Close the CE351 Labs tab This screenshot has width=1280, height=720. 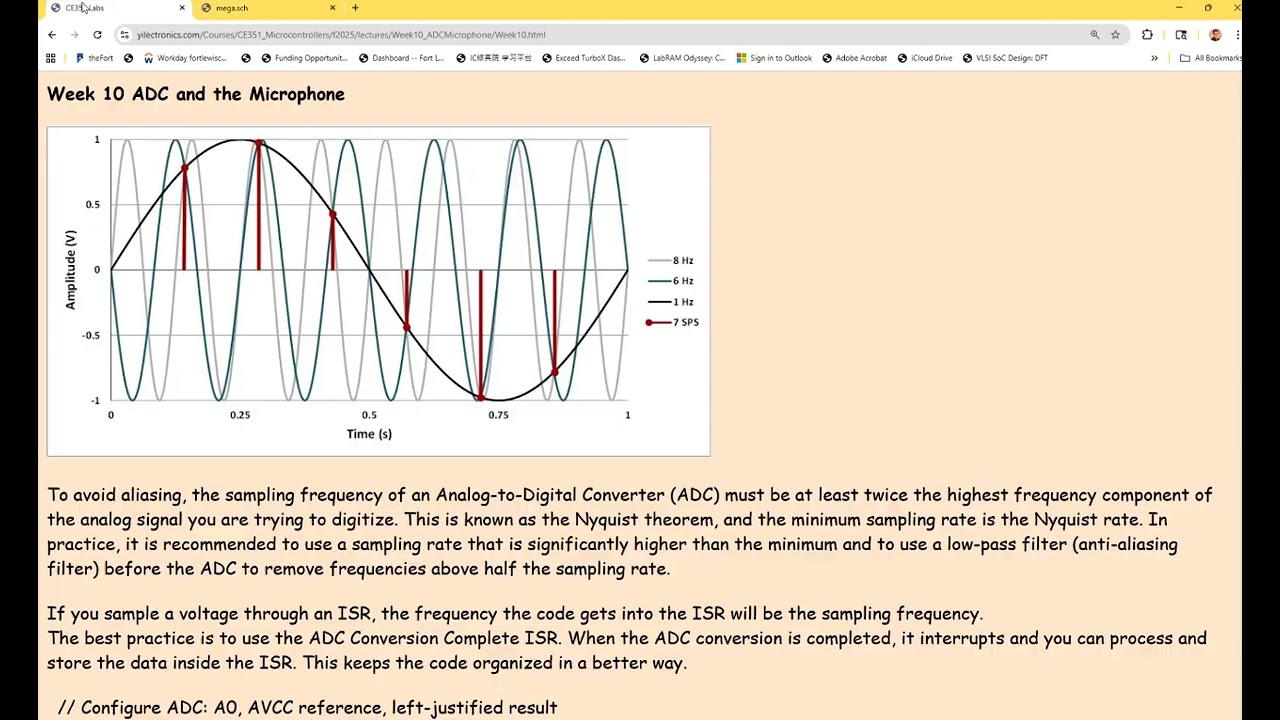tap(182, 8)
